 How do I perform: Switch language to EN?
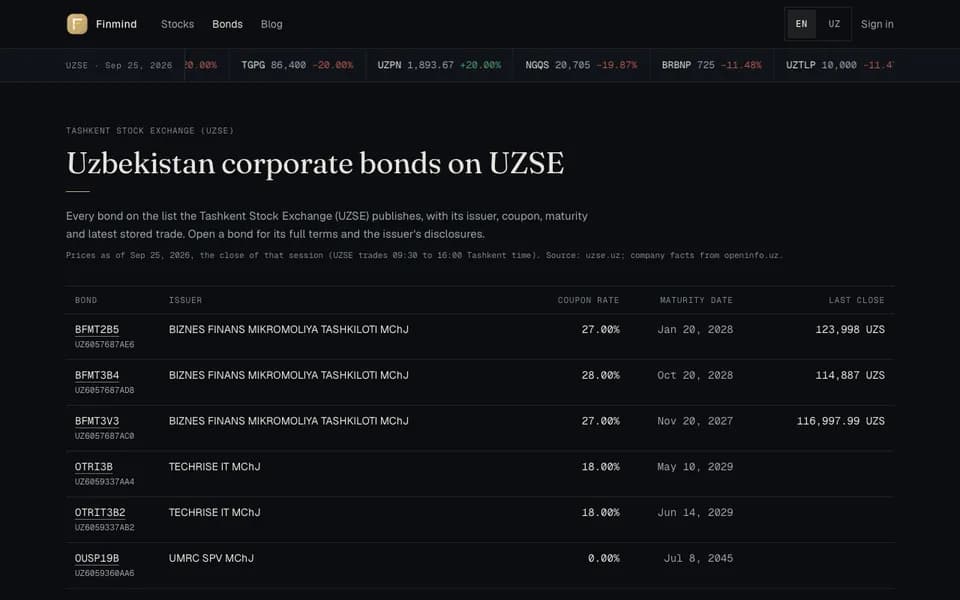click(801, 24)
